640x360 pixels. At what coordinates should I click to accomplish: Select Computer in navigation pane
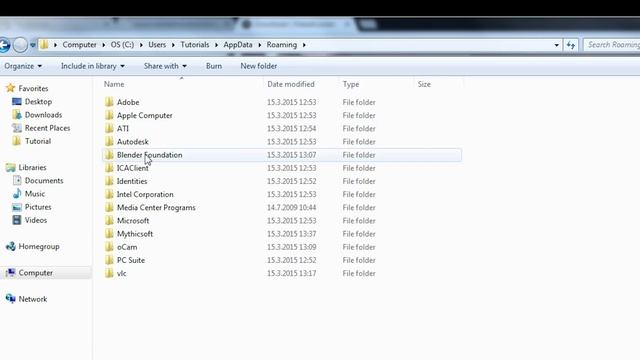pyautogui.click(x=36, y=273)
